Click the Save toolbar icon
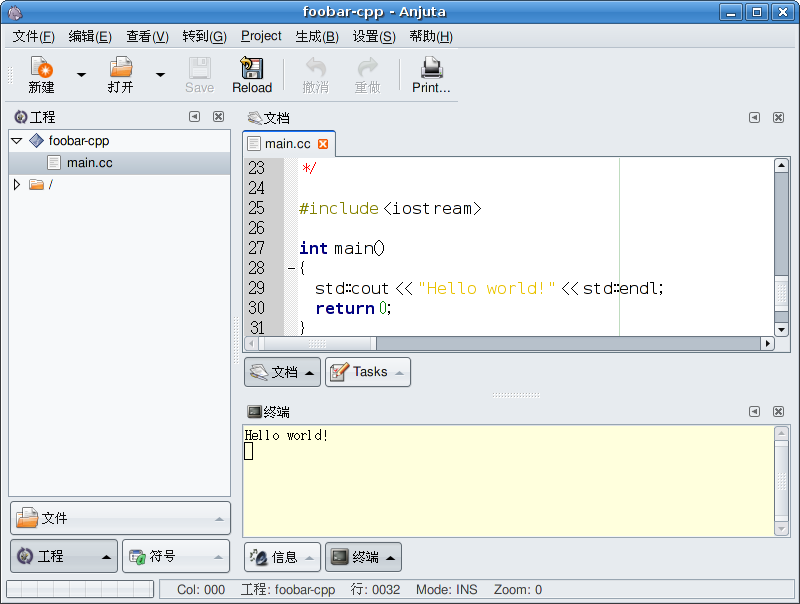Image resolution: width=800 pixels, height=604 pixels. tap(199, 74)
